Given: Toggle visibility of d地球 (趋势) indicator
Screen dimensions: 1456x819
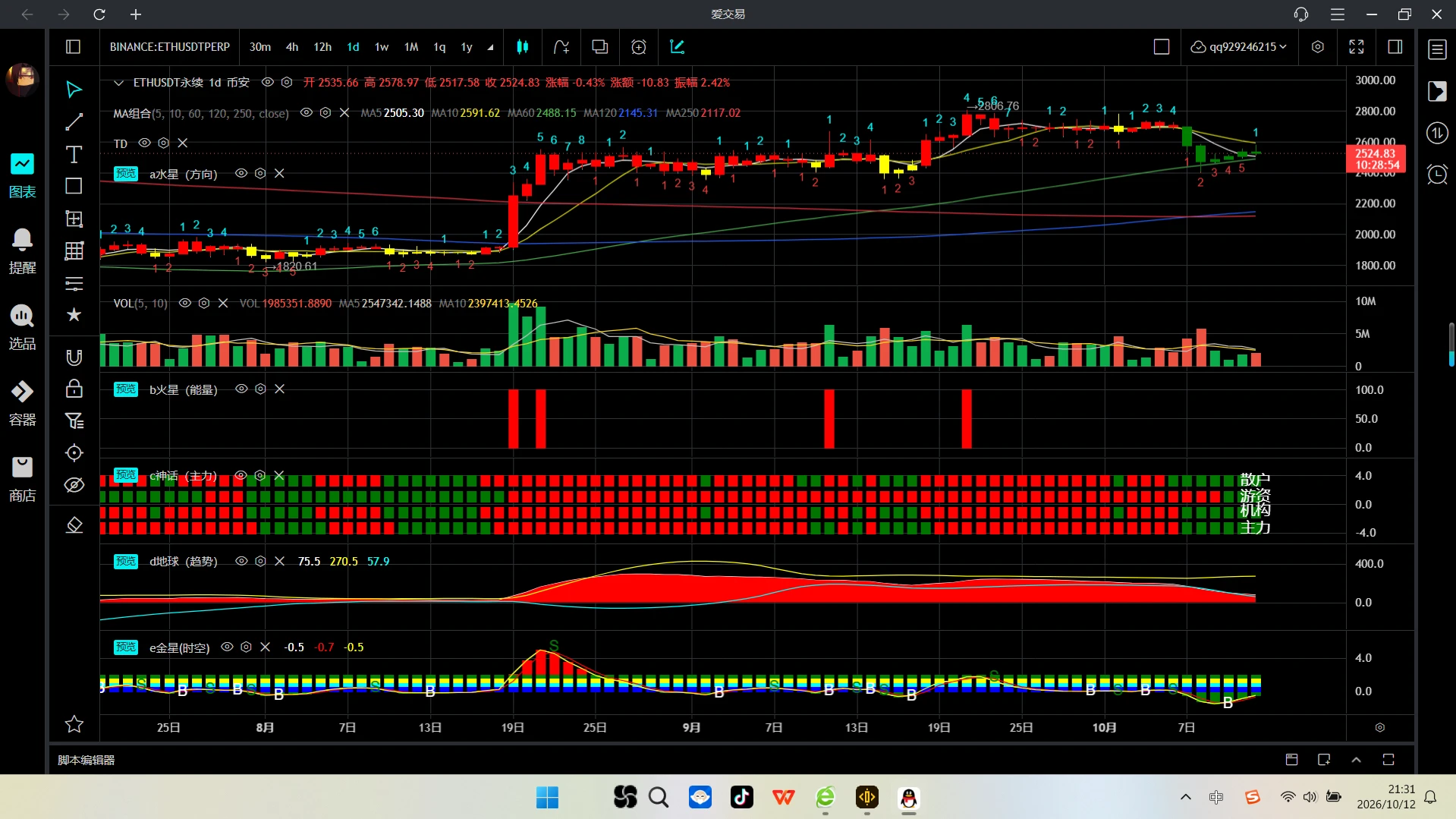Looking at the screenshot, I should 241,561.
